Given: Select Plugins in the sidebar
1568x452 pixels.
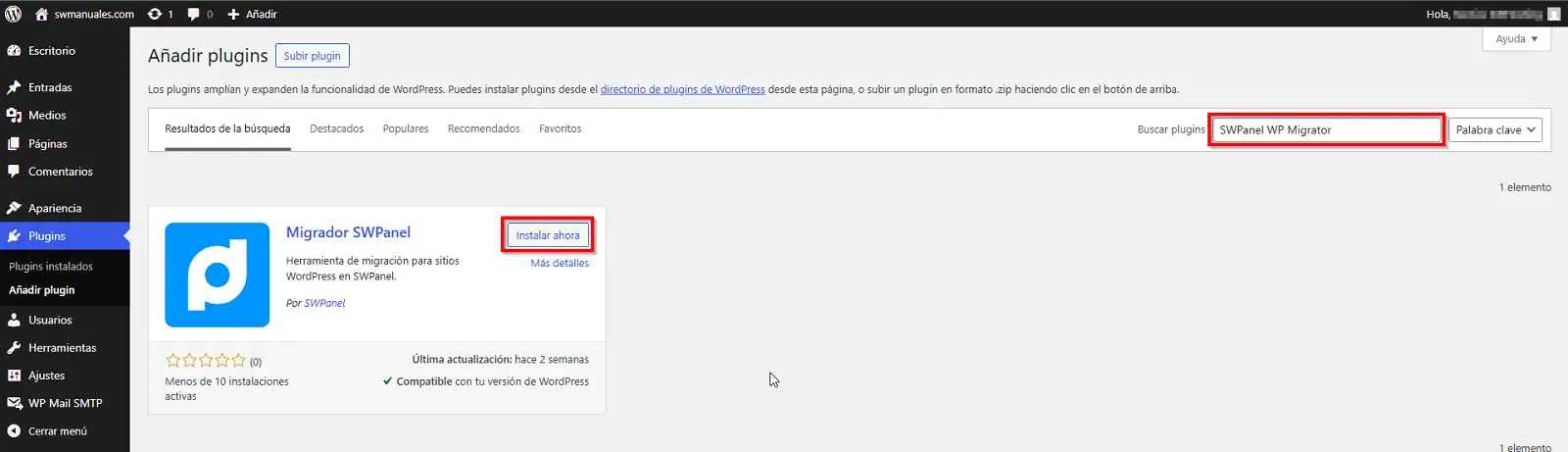Looking at the screenshot, I should click(x=65, y=236).
